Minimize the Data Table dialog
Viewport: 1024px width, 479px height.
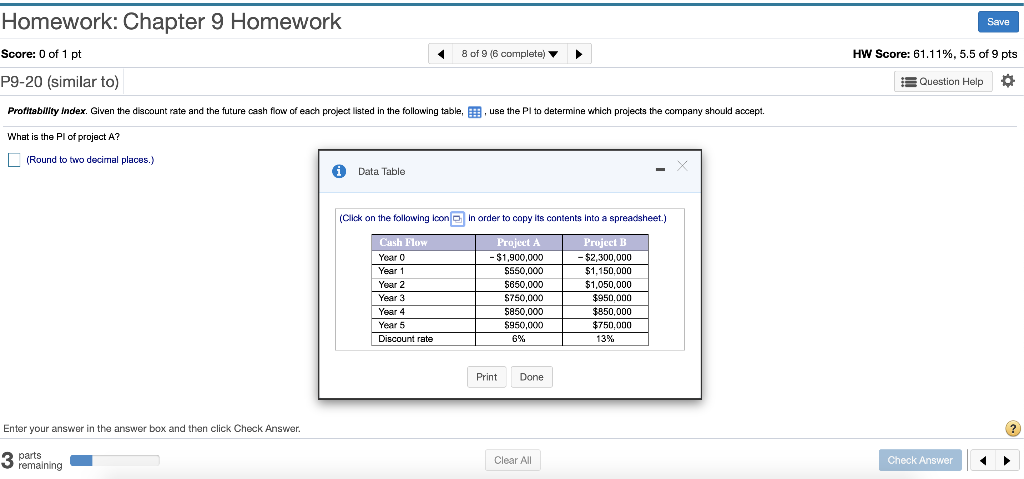[660, 171]
